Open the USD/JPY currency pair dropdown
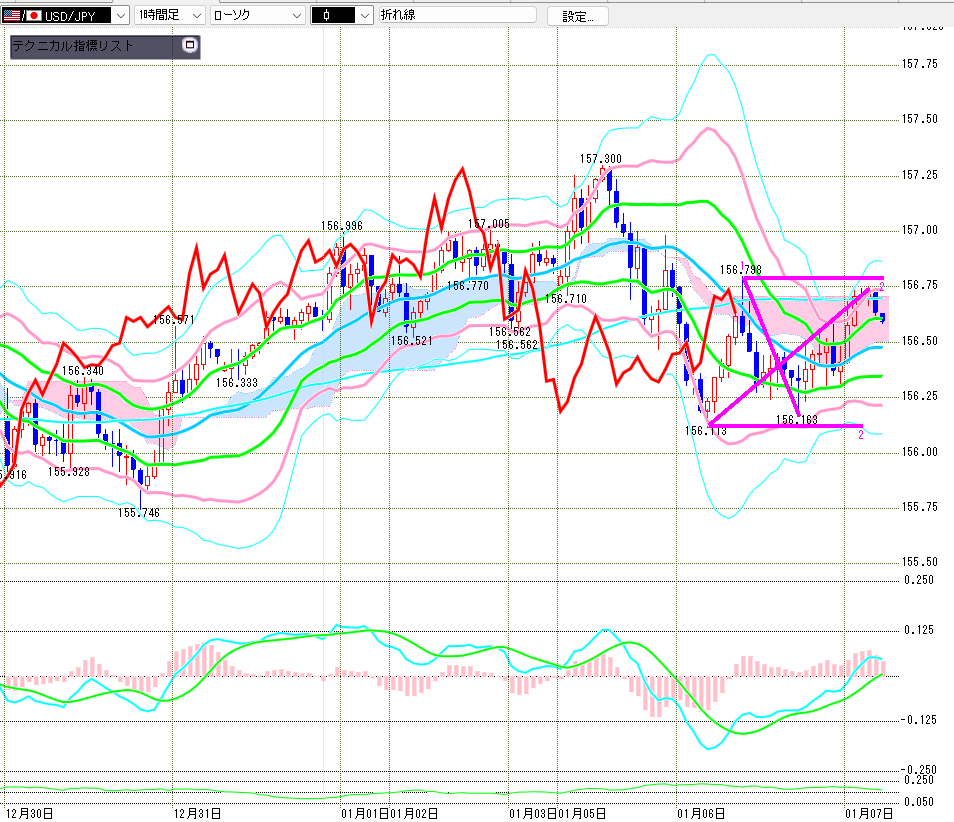 pos(120,16)
